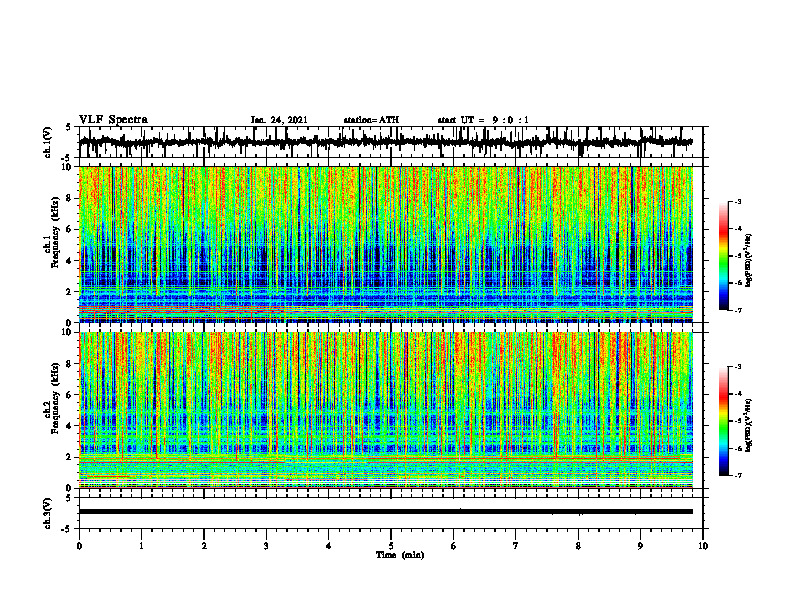The width and height of the screenshot is (792, 612).
Task: Click the "ch.3(V)" axis label
Action: (x=48, y=513)
